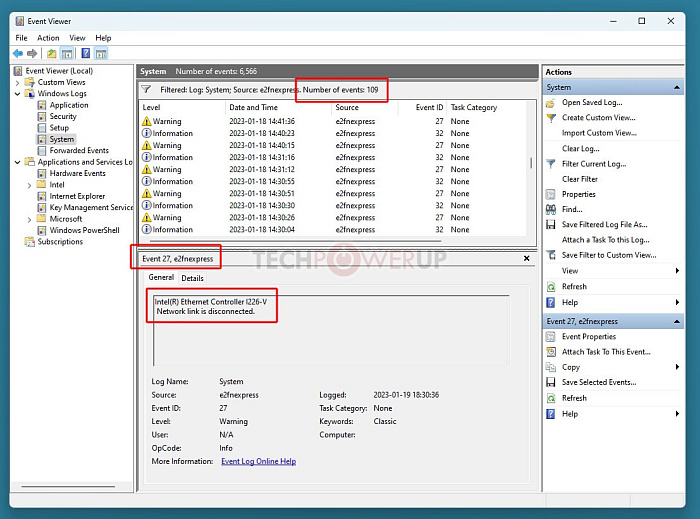Click the Up one level toolbar icon

[52, 54]
